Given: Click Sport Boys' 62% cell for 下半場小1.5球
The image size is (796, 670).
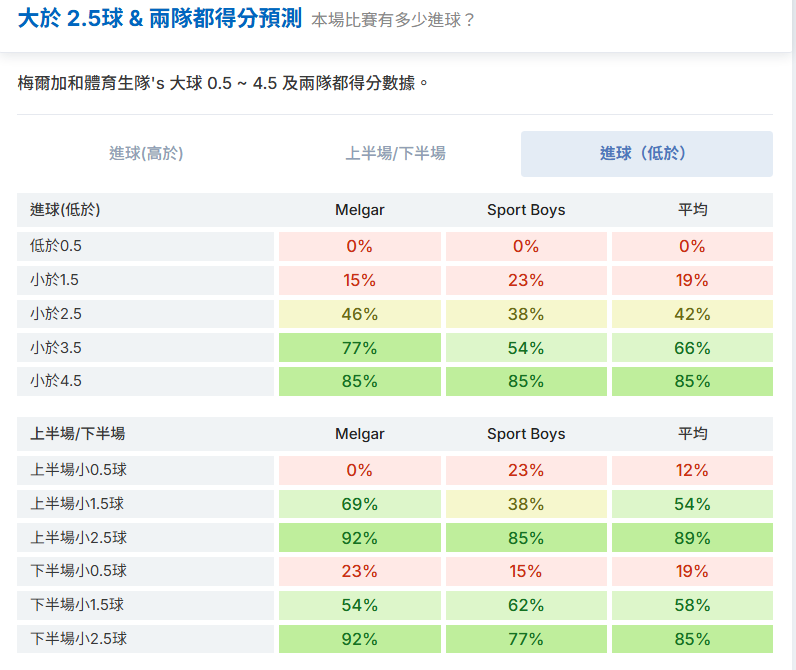Looking at the screenshot, I should [526, 605].
